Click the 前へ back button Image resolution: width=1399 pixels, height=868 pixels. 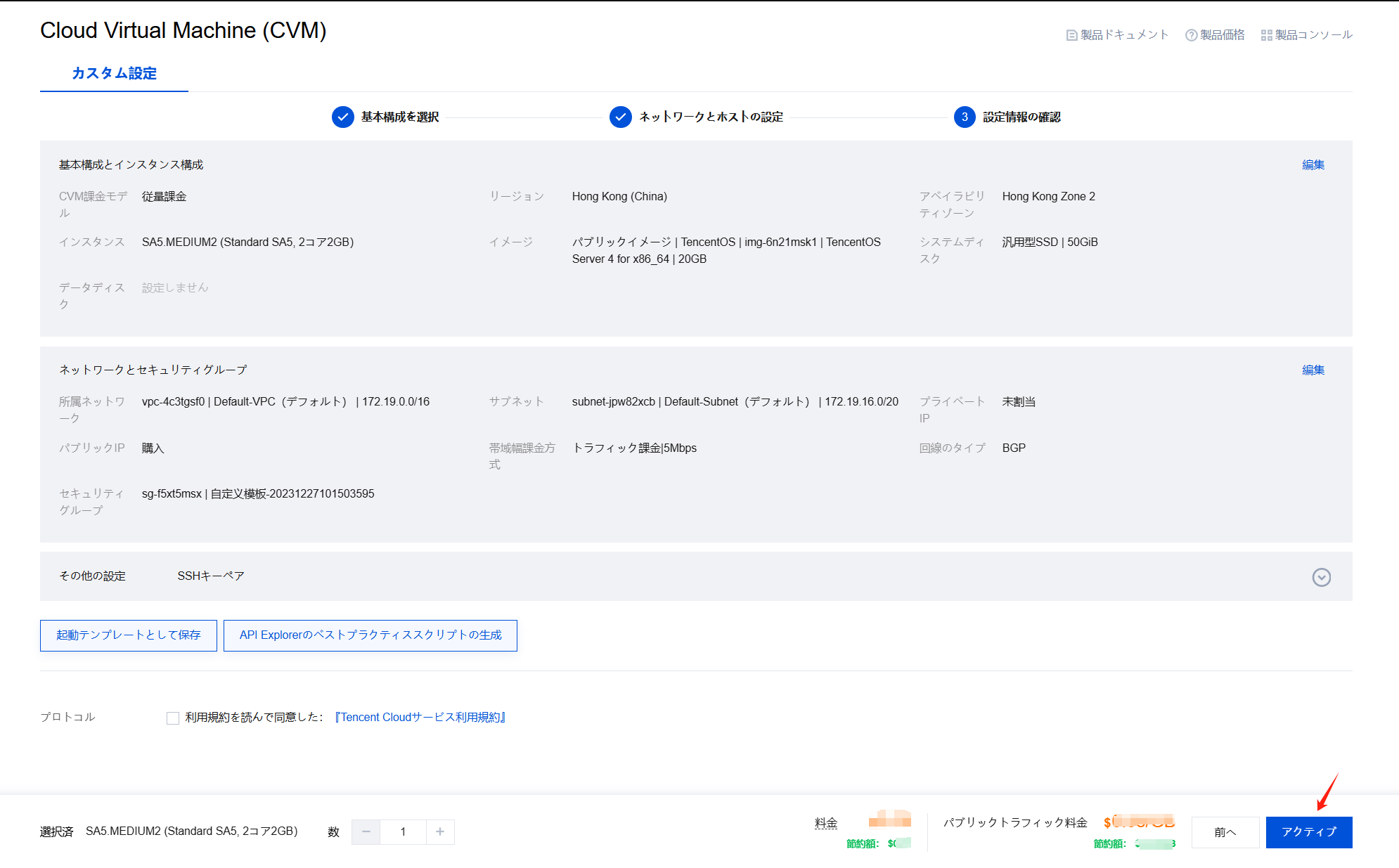pos(1225,832)
